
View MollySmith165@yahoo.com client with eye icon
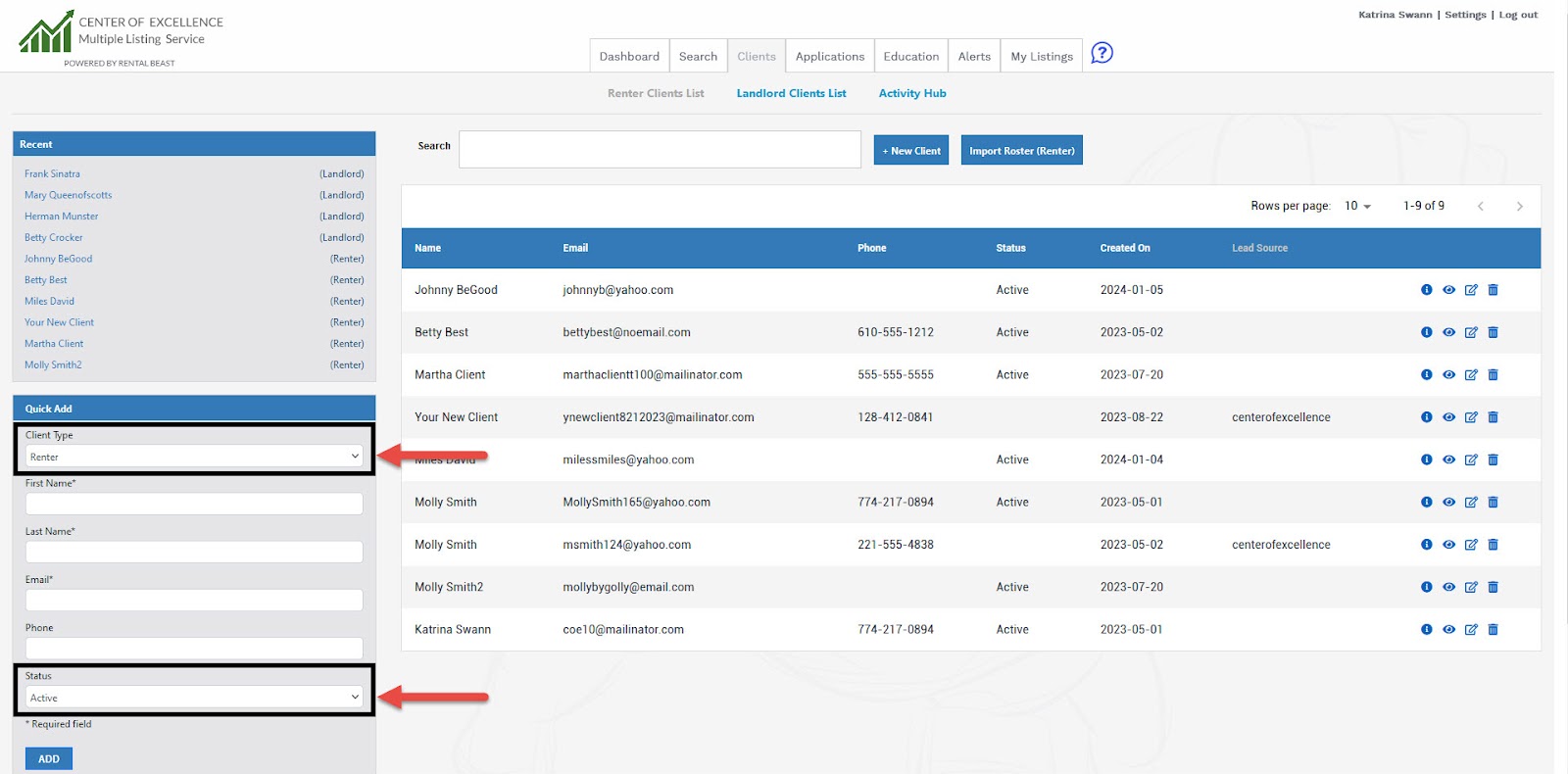pos(1448,502)
